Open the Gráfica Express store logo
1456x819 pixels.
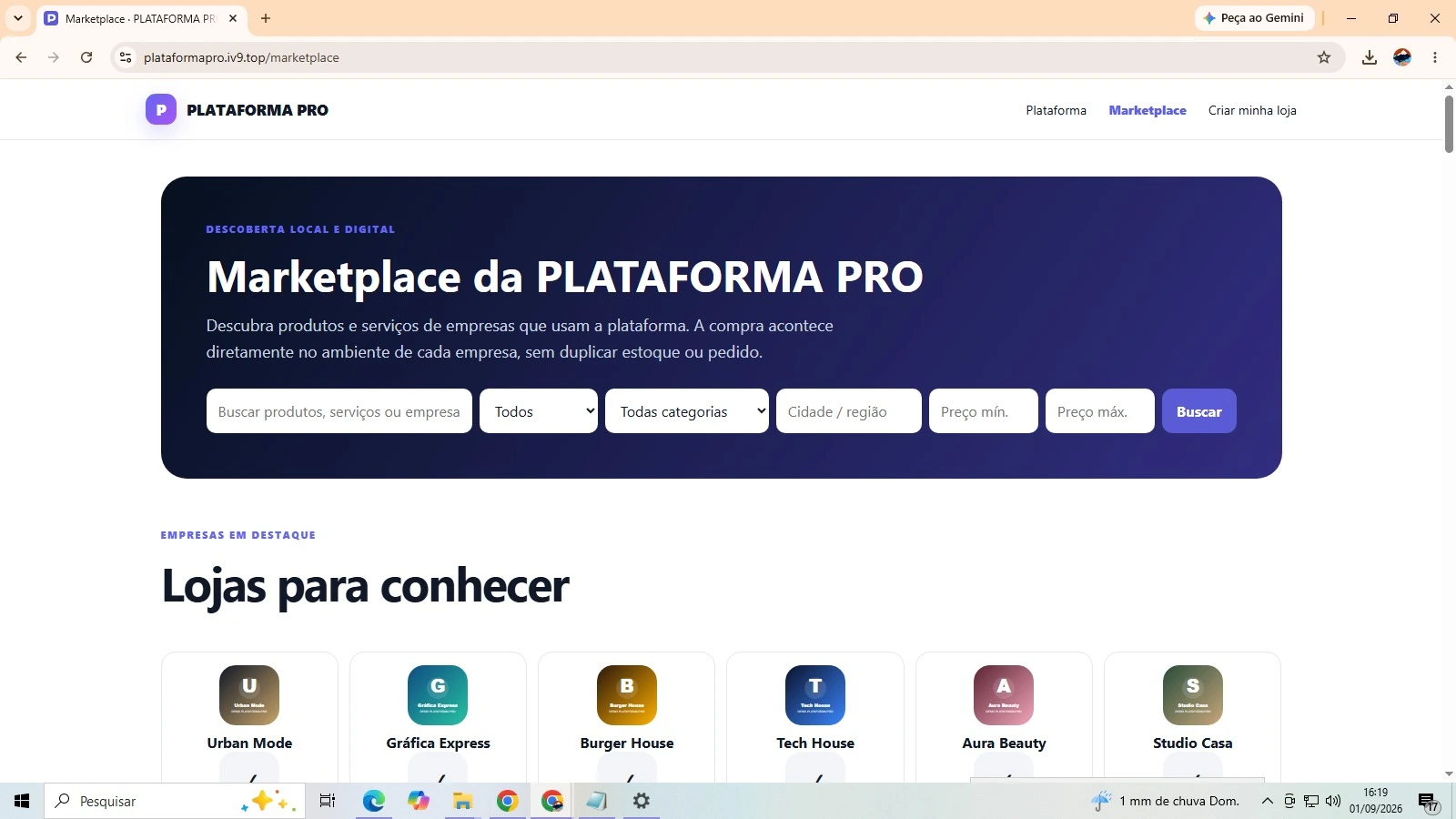click(438, 695)
